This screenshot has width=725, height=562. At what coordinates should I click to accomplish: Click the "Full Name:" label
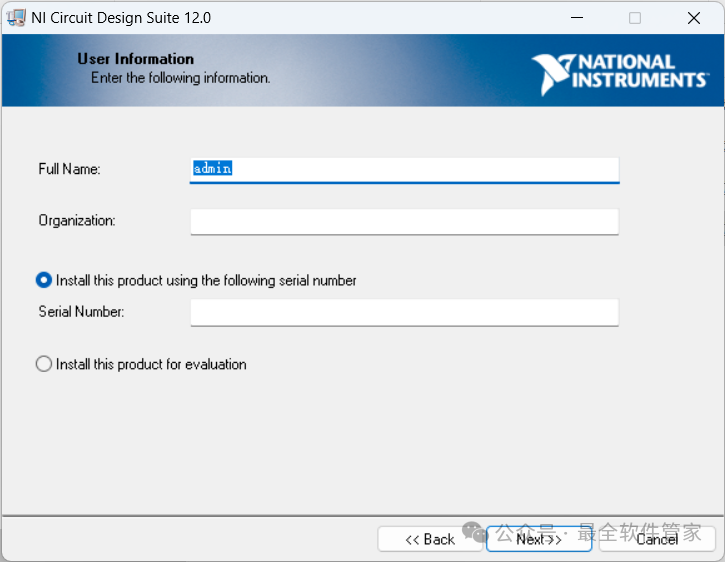point(69,169)
